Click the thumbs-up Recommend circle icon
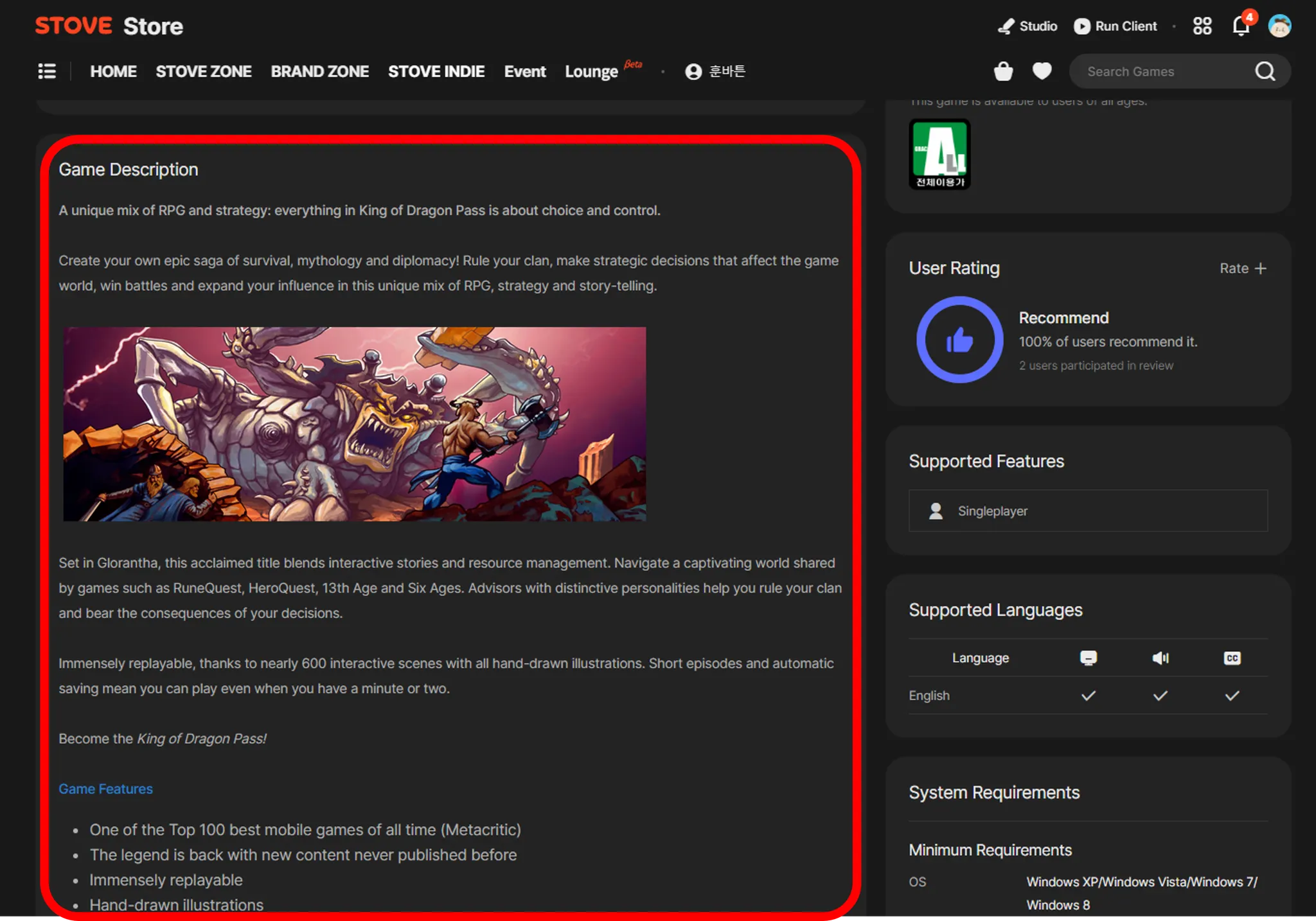The width and height of the screenshot is (1316, 921). point(959,340)
